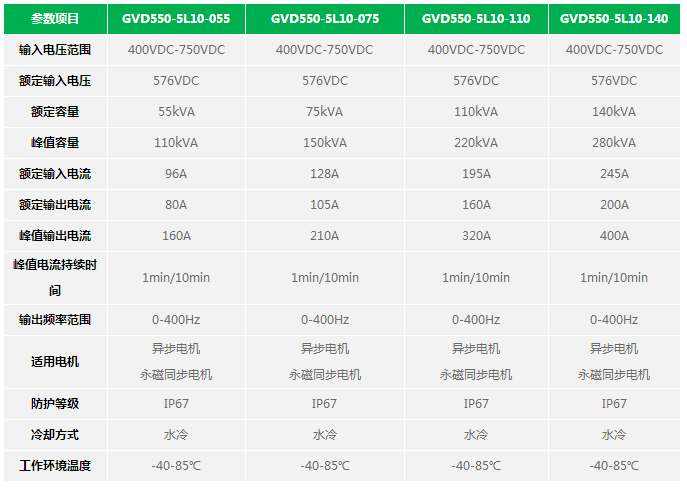Click 异步电机 in the GVD550-5L10-055 column

pyautogui.click(x=176, y=349)
